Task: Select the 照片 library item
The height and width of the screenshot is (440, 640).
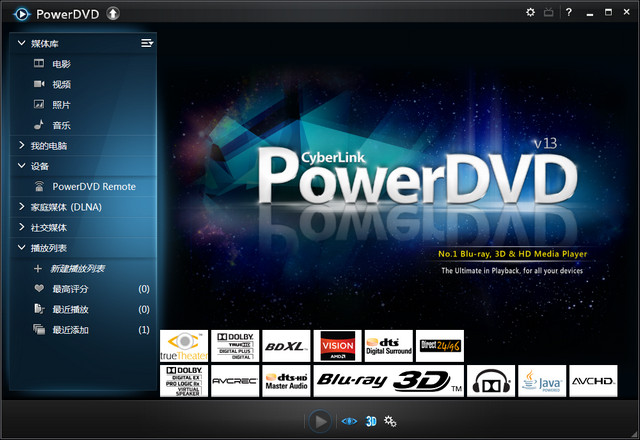Action: point(61,105)
